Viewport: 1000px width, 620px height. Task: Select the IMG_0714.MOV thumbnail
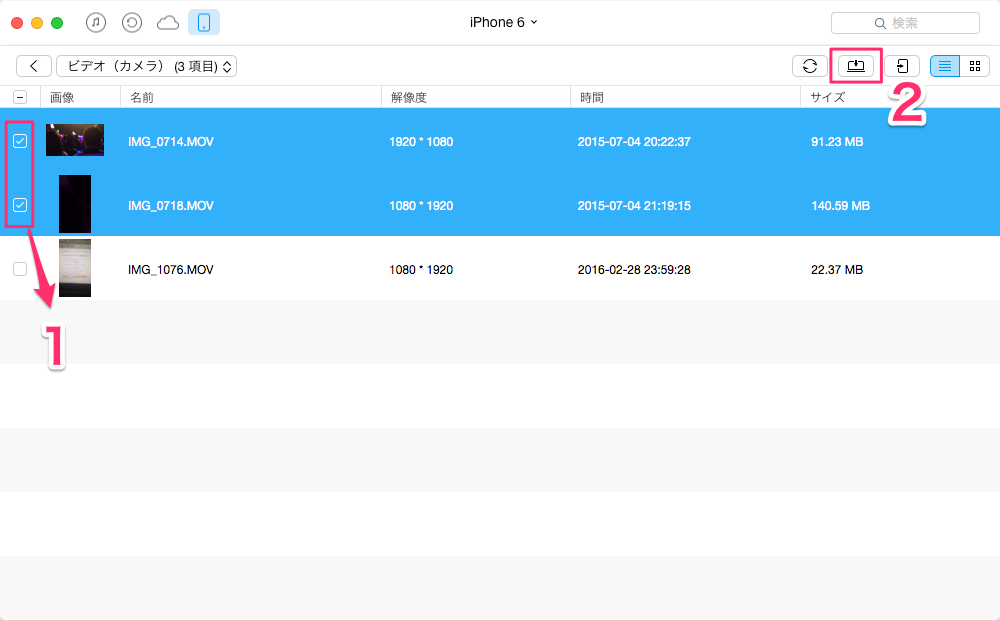75,140
